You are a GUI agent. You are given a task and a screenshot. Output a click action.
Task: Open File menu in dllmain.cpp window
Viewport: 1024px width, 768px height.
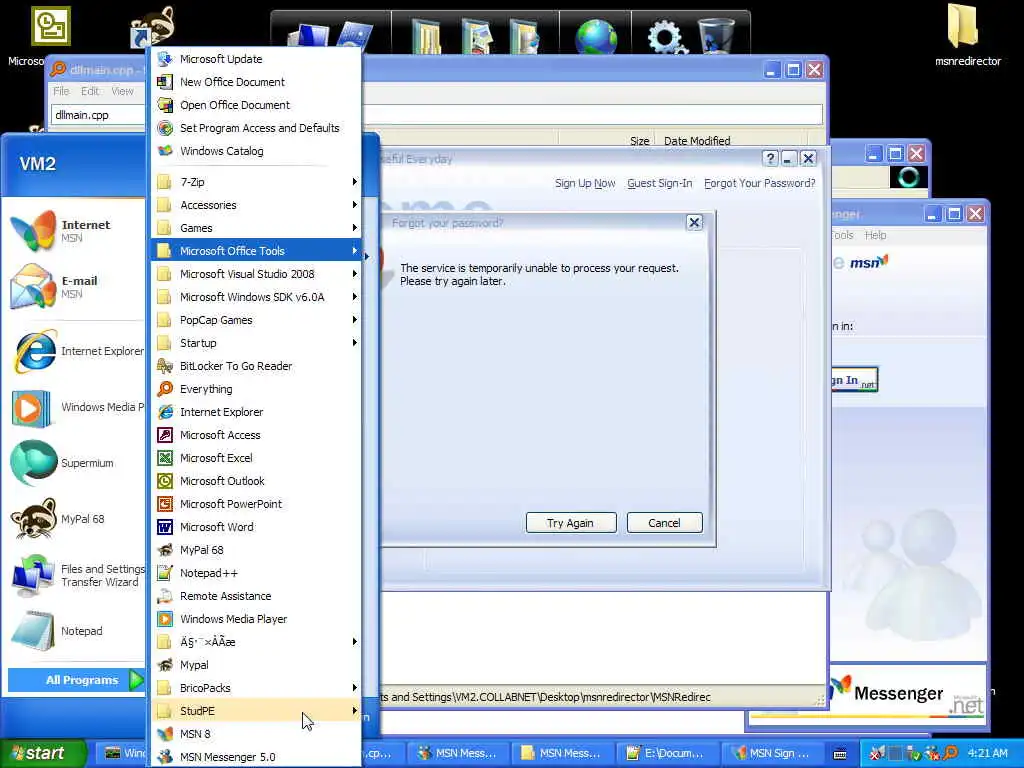pyautogui.click(x=61, y=91)
